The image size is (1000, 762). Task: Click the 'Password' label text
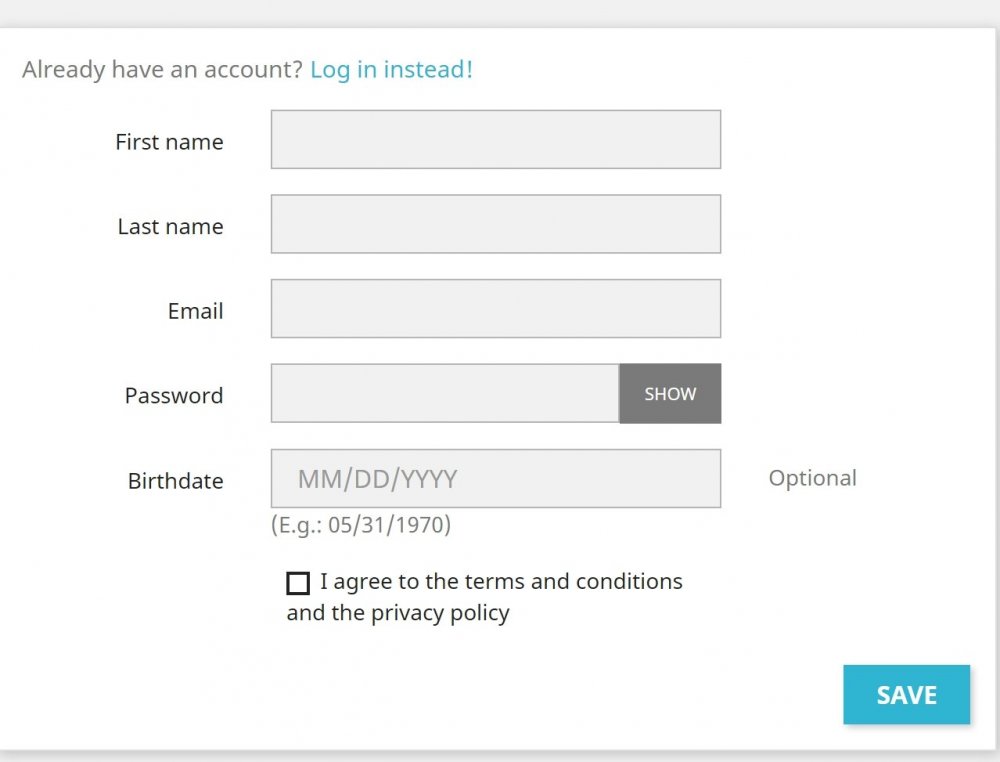pos(174,396)
